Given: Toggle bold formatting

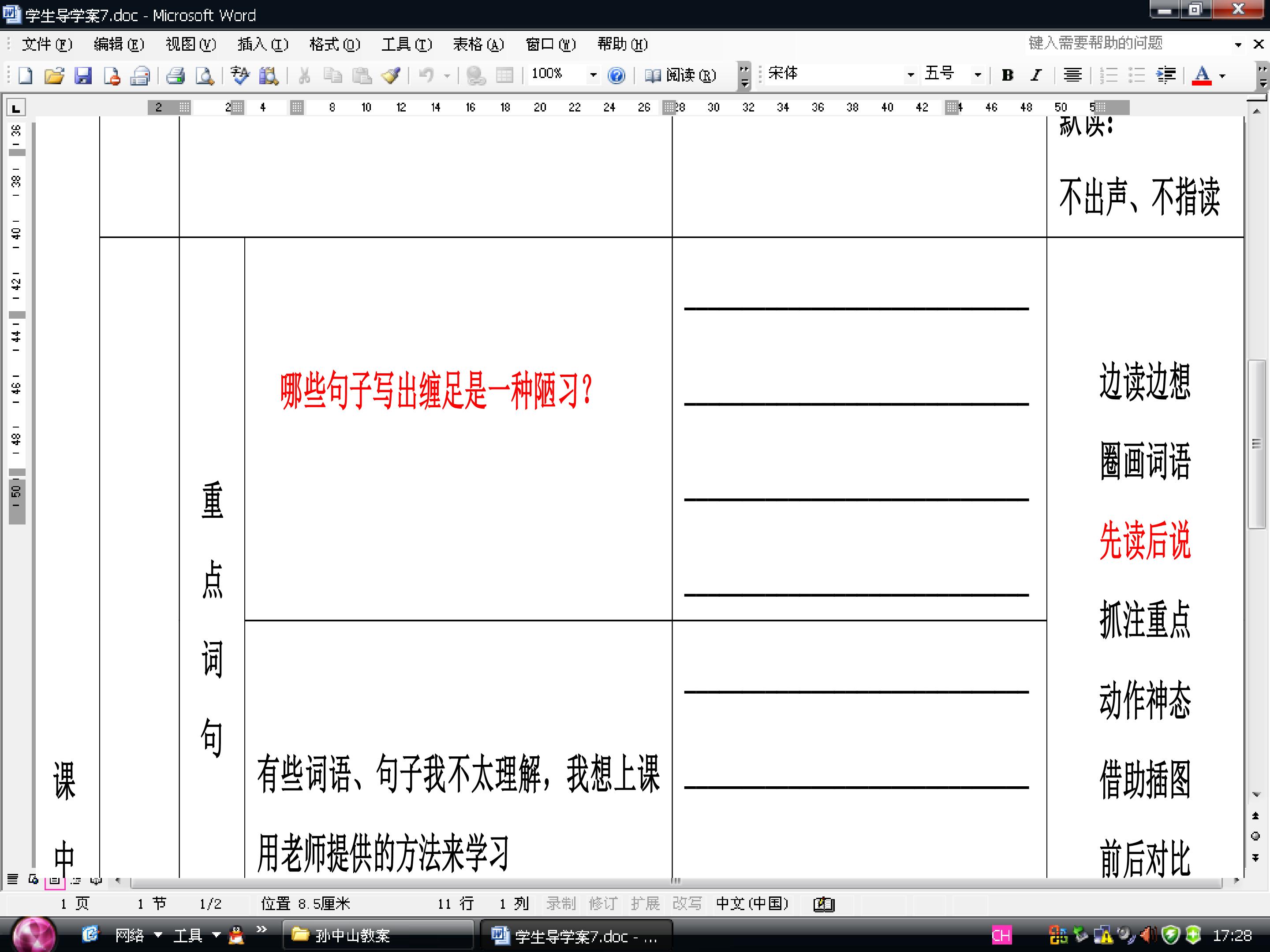Looking at the screenshot, I should pyautogui.click(x=1007, y=75).
